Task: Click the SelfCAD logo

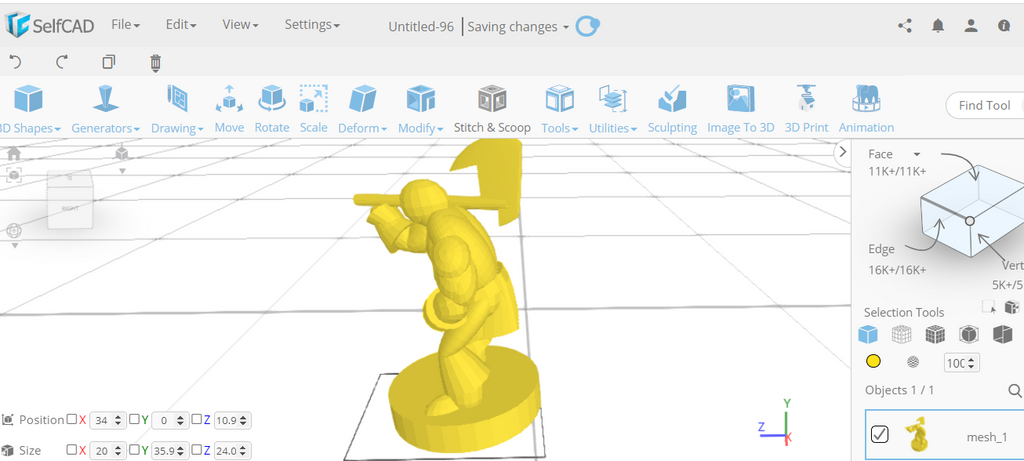Action: click(50, 25)
